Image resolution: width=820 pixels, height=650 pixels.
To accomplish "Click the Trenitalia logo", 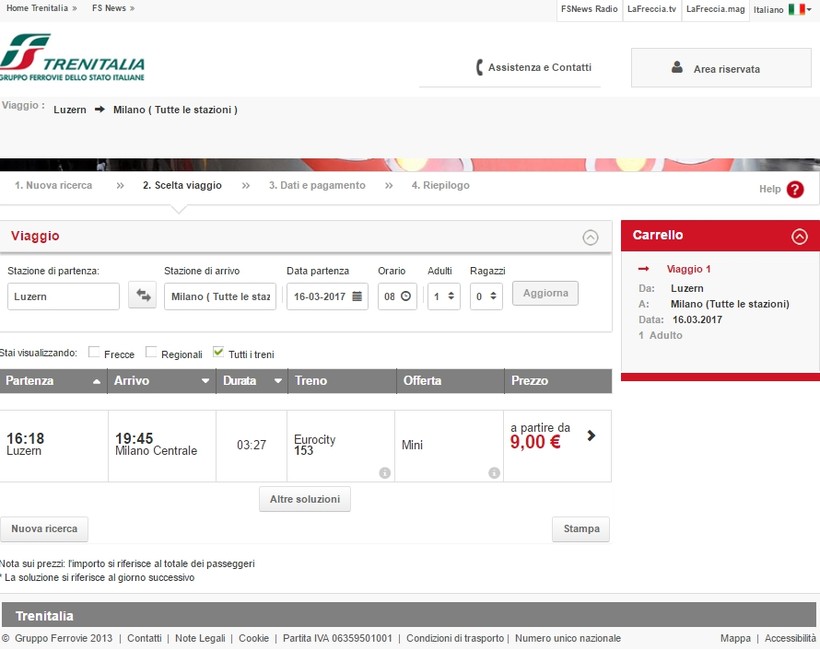I will [73, 58].
